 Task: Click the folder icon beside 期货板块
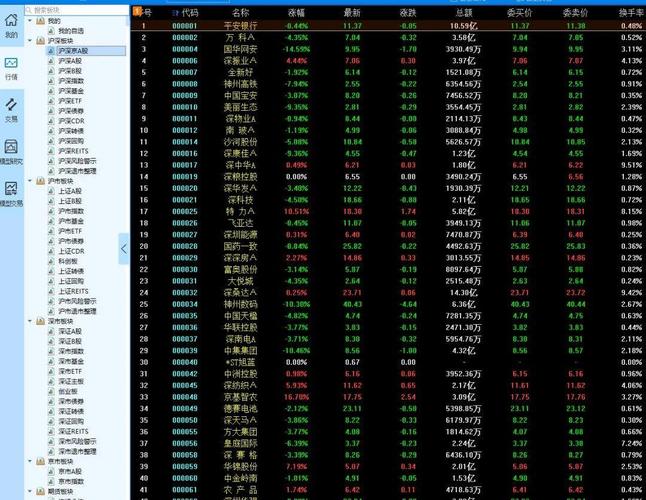click(40, 491)
